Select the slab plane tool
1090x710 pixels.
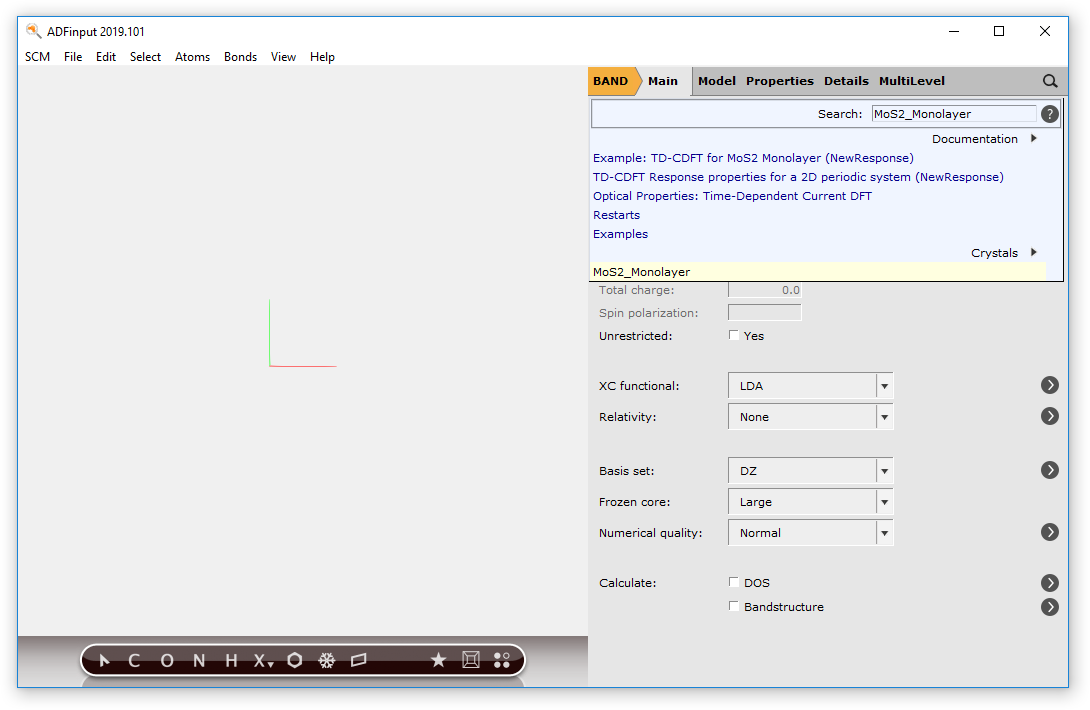(359, 661)
